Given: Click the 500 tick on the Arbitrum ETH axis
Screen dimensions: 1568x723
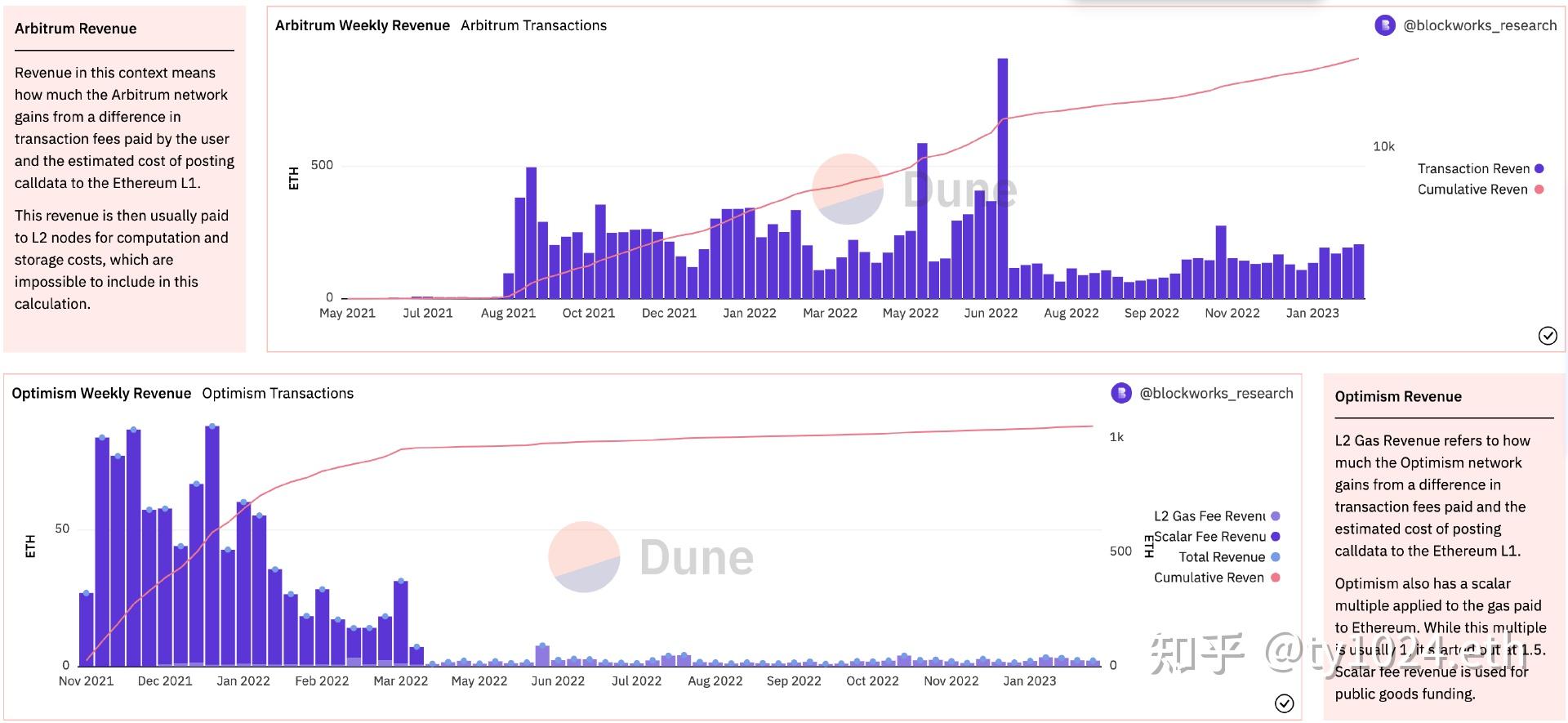Looking at the screenshot, I should pyautogui.click(x=322, y=165).
